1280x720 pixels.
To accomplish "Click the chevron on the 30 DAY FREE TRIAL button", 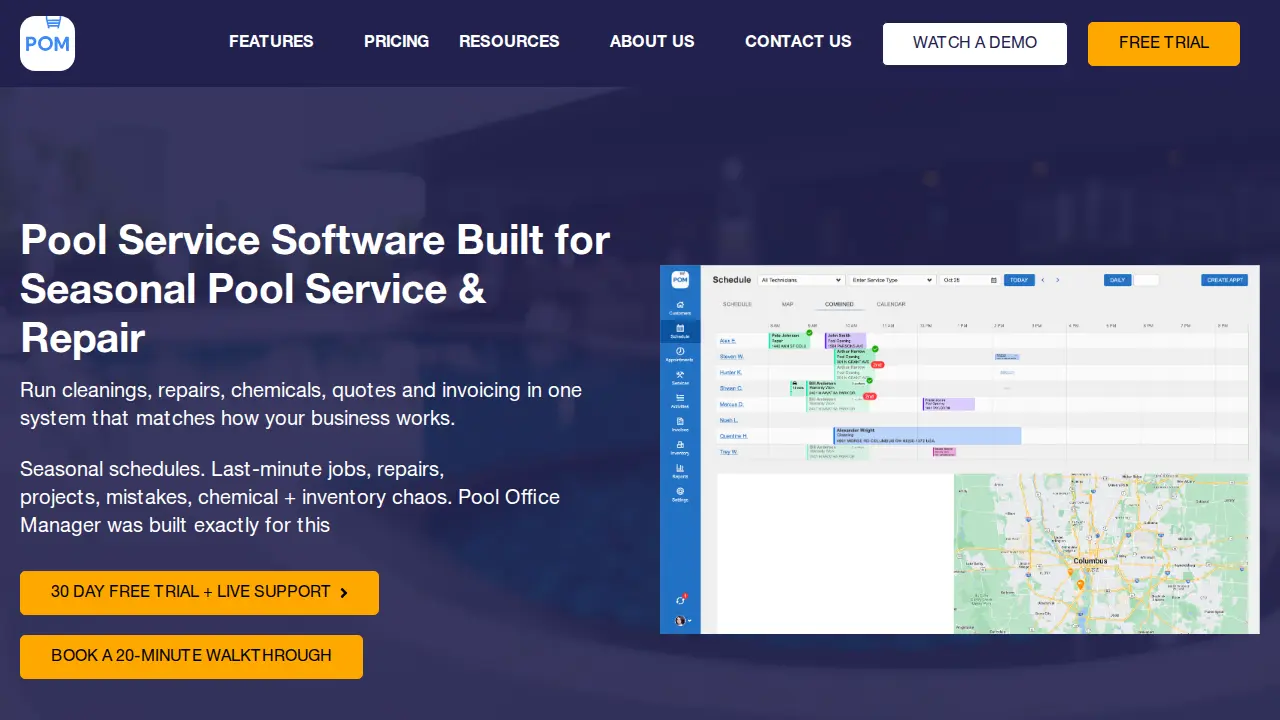I will (344, 593).
